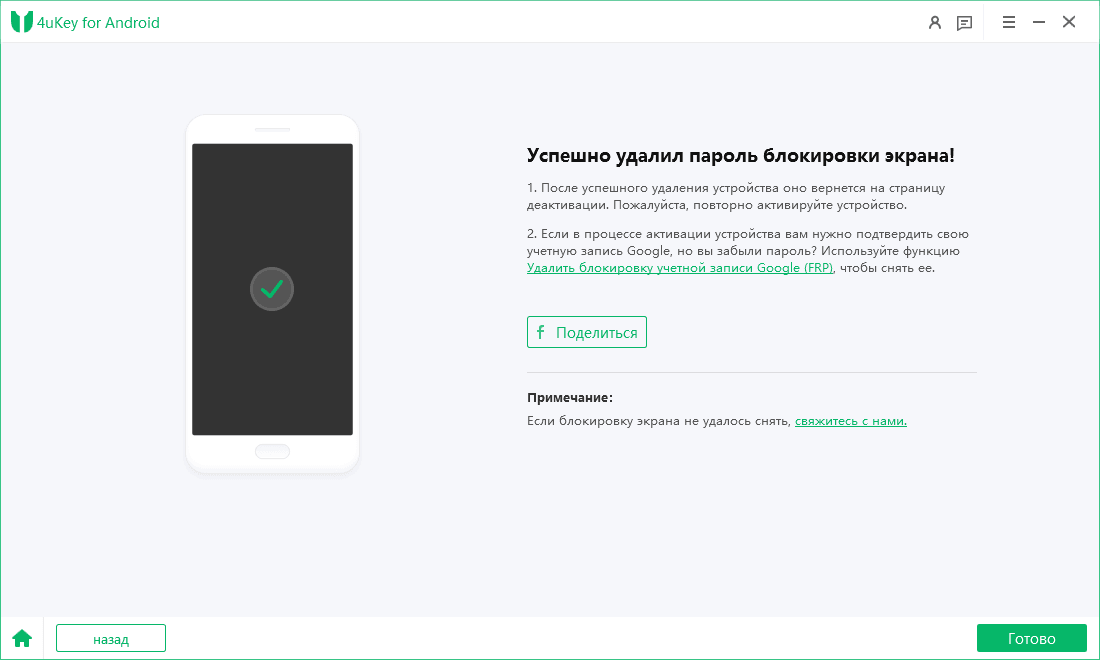Click the назад button
Viewport: 1100px width, 660px height.
pos(110,637)
